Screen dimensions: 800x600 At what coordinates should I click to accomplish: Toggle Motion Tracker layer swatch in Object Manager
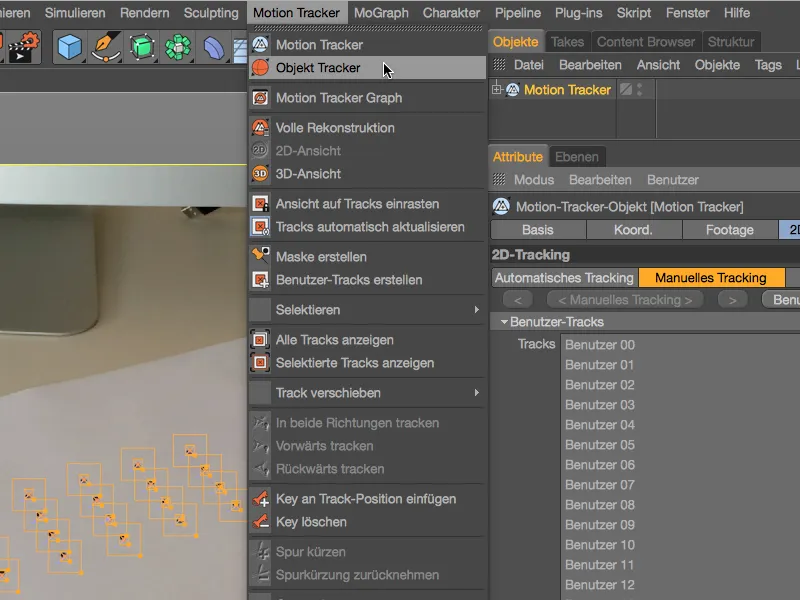626,90
